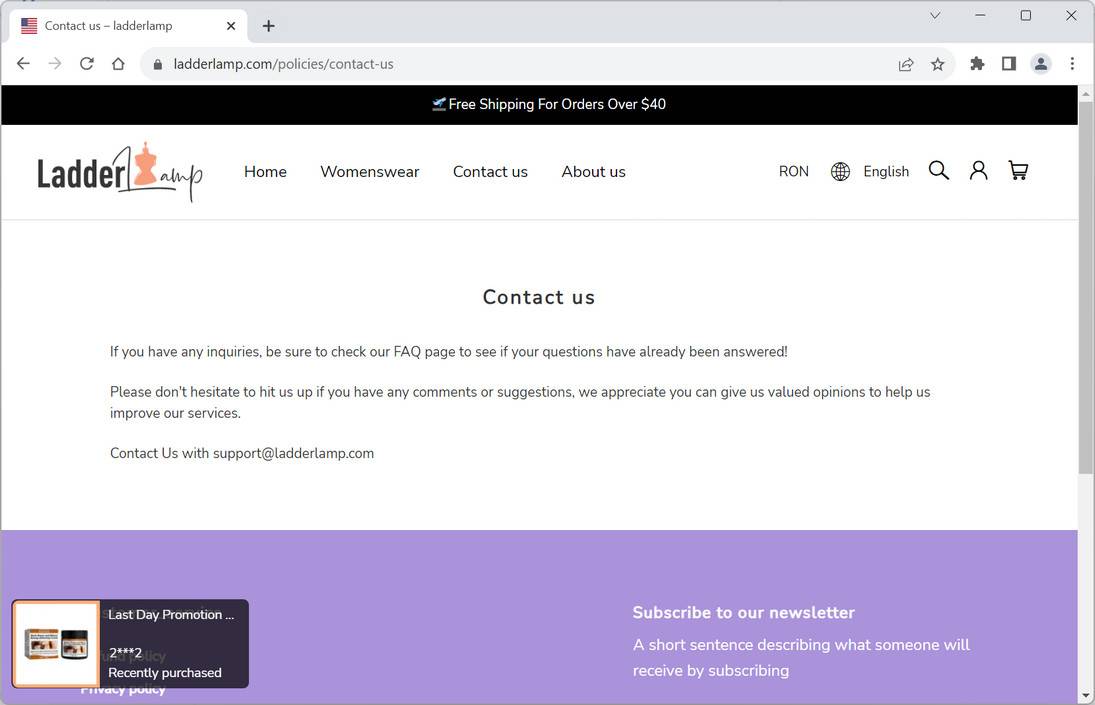Select Womenswear in the navigation menu
1095x705 pixels.
click(x=369, y=171)
